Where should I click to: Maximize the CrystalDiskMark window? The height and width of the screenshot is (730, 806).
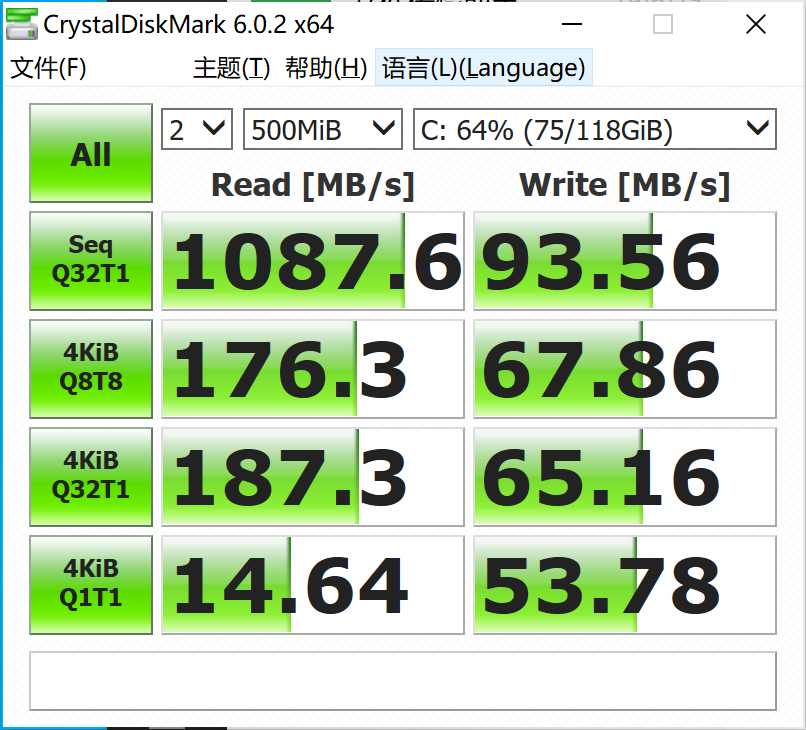coord(663,24)
